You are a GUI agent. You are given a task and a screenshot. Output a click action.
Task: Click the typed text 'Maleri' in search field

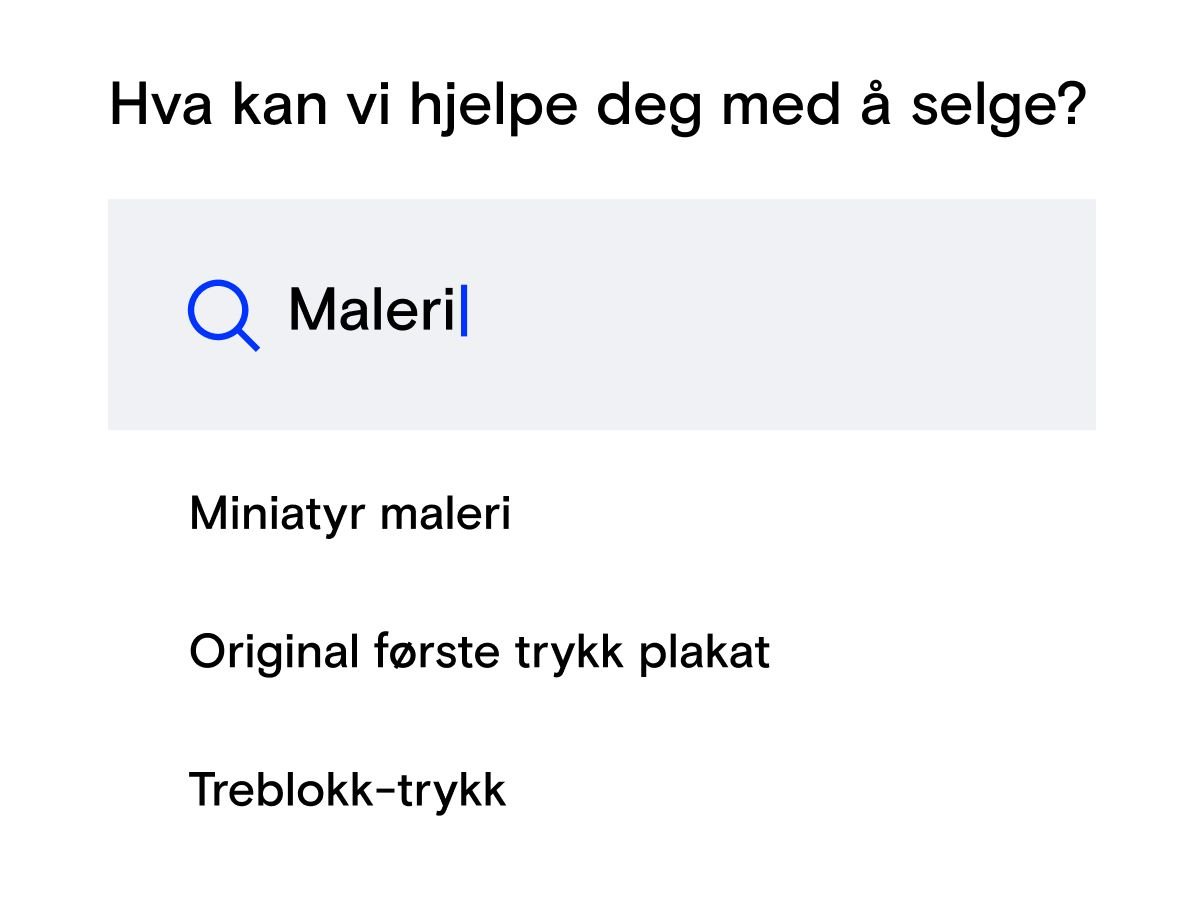pos(371,311)
